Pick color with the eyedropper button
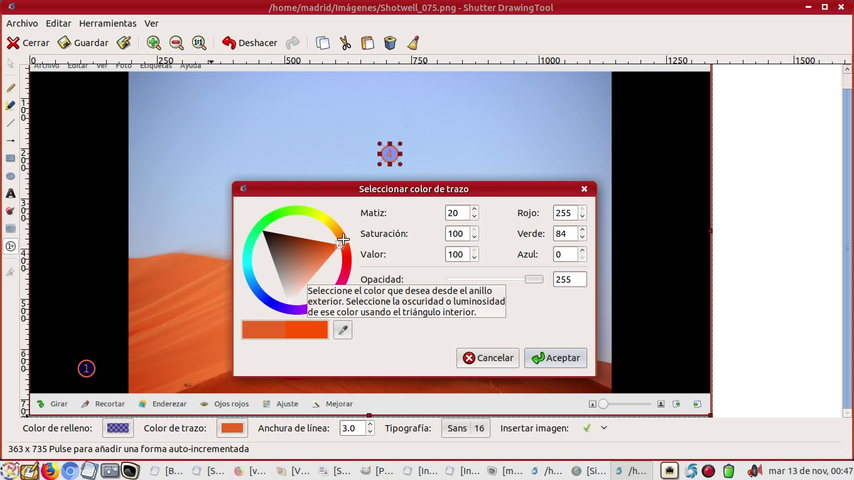 coord(343,330)
